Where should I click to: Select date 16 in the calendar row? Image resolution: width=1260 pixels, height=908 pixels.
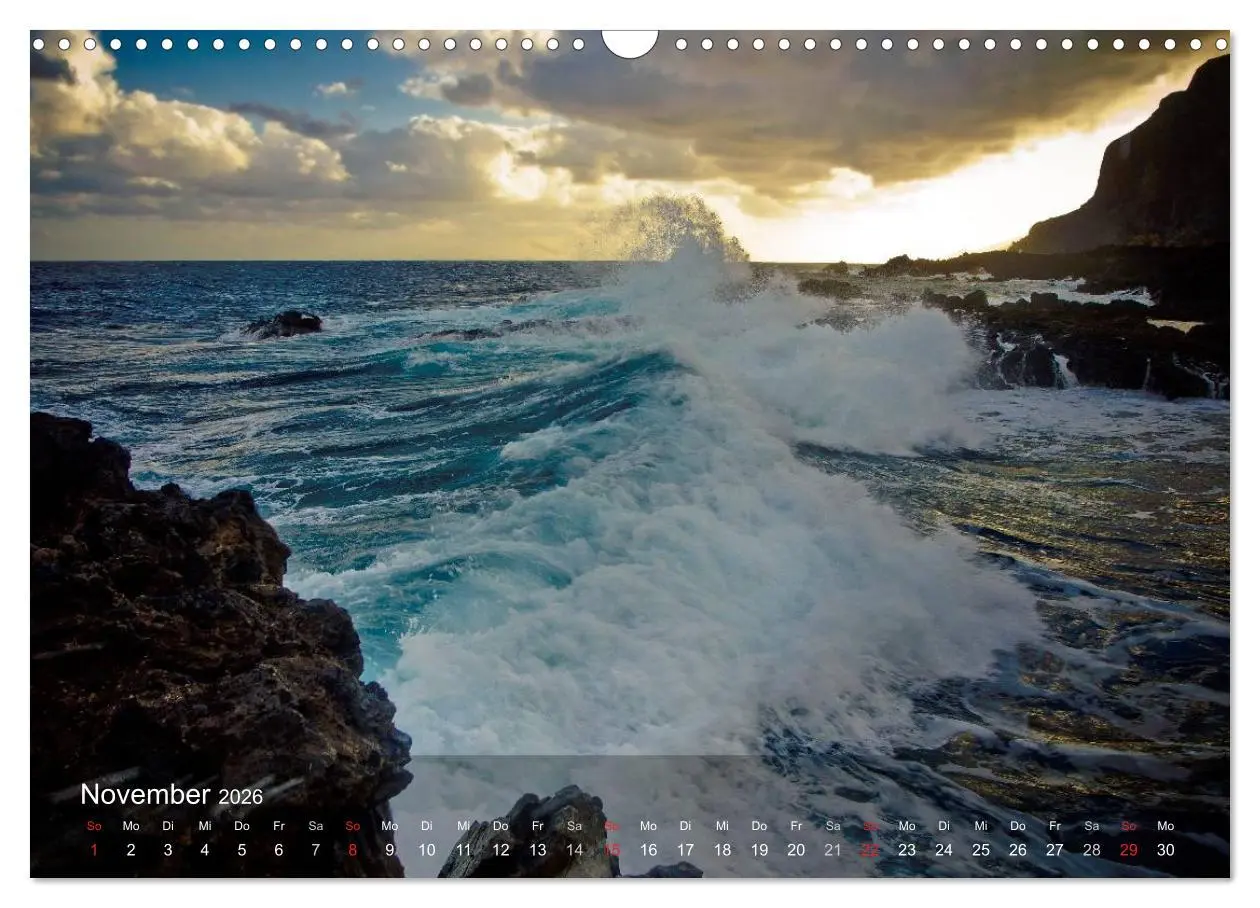click(x=649, y=850)
